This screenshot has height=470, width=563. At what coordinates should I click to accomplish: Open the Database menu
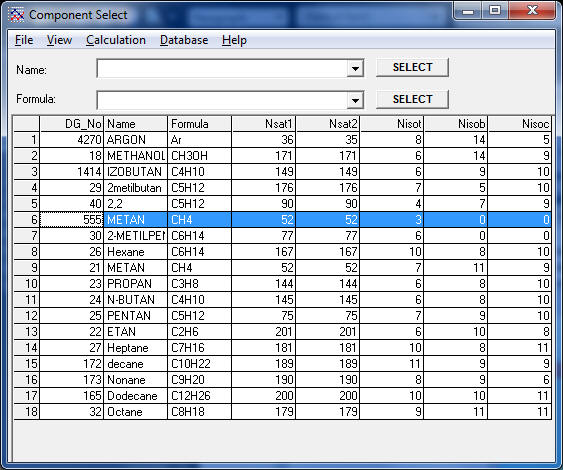click(x=184, y=40)
